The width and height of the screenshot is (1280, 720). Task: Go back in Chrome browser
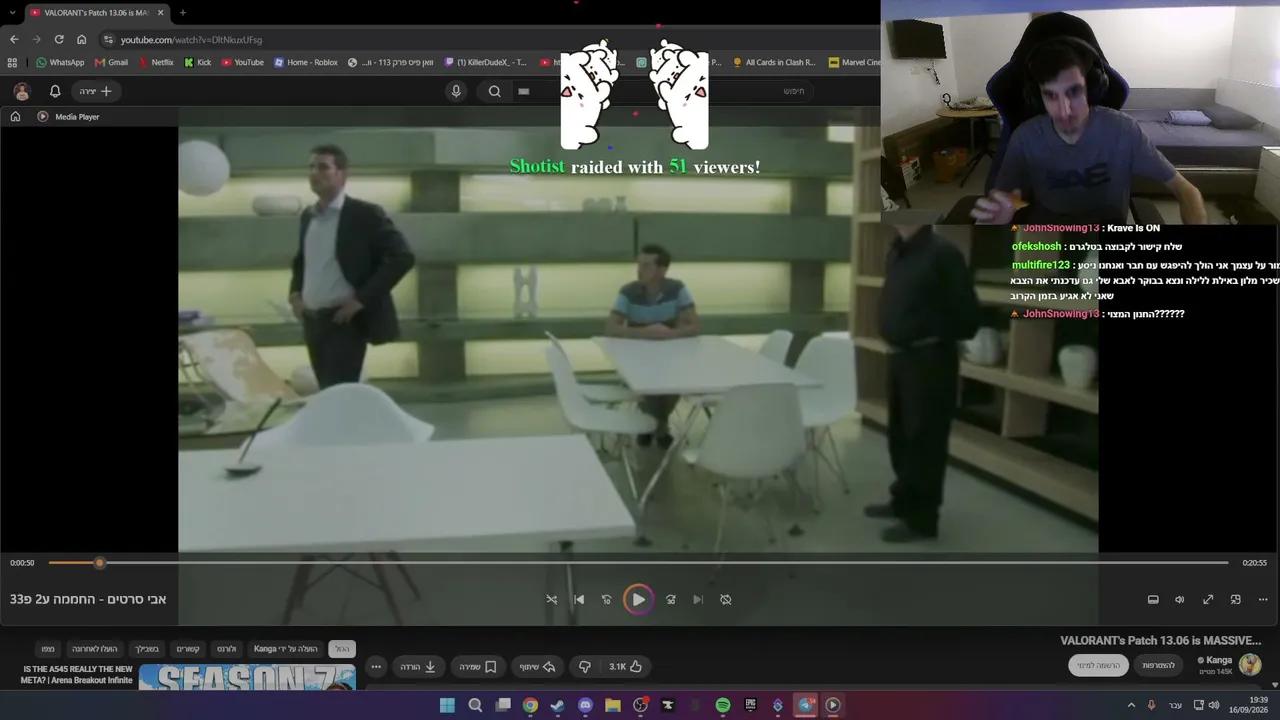pos(14,39)
